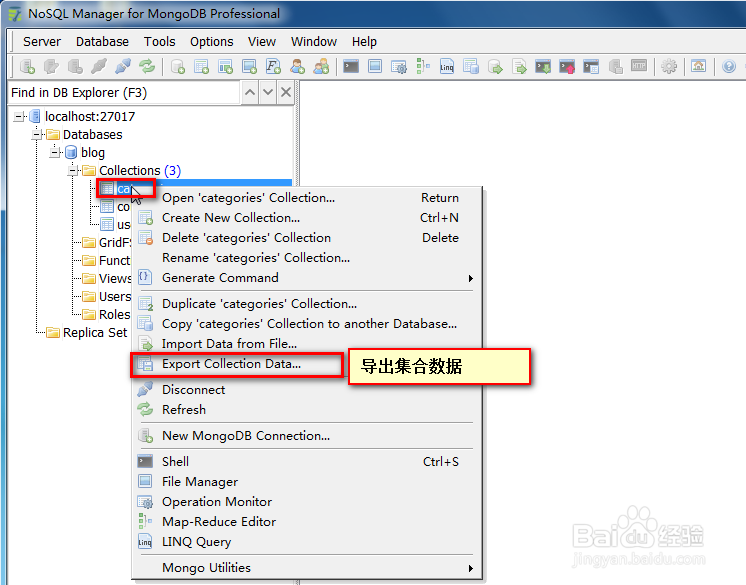Open the Mongo Utilities submenu arrow

coord(470,568)
